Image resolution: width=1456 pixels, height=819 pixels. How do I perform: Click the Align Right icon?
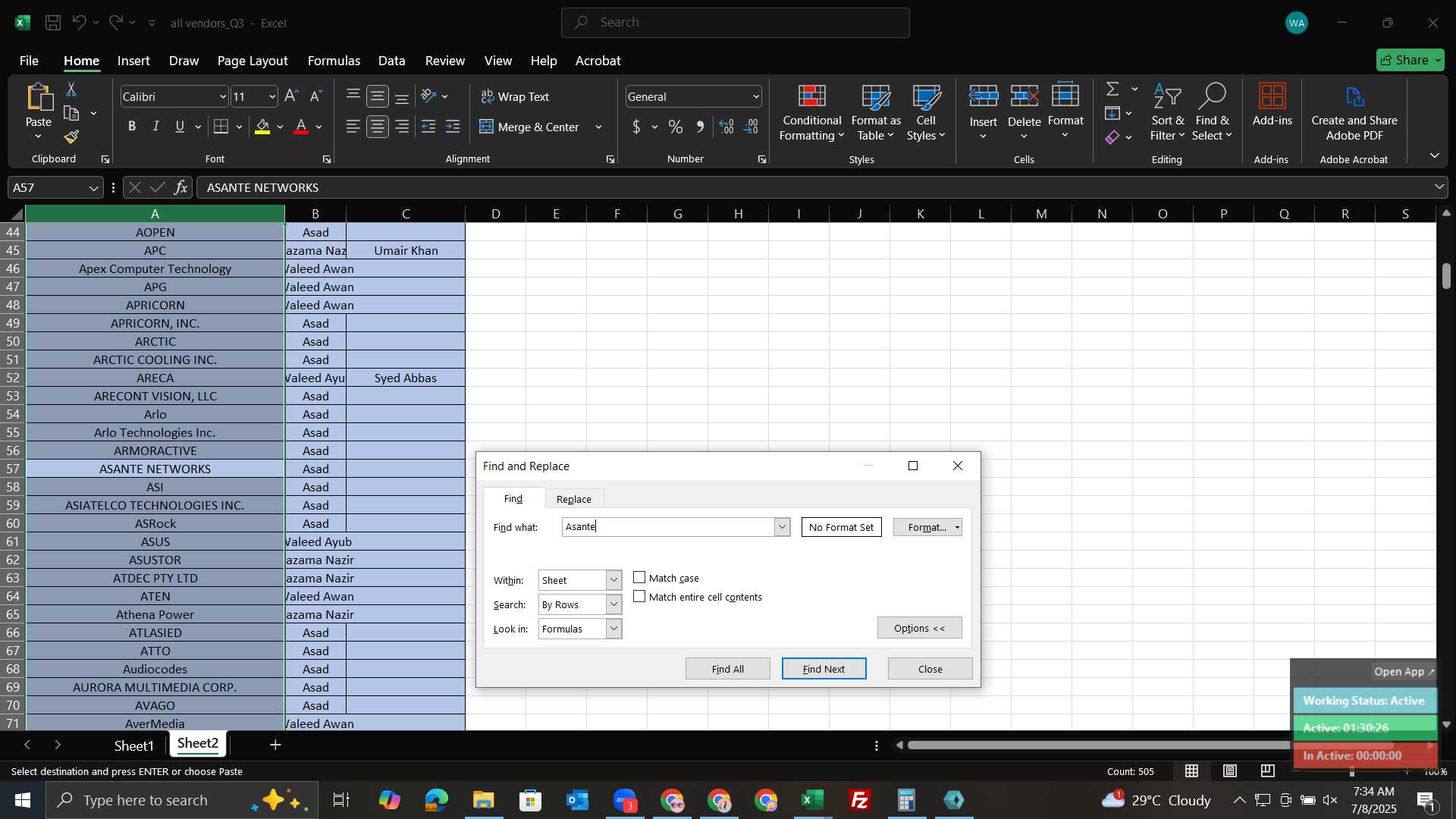tap(402, 127)
